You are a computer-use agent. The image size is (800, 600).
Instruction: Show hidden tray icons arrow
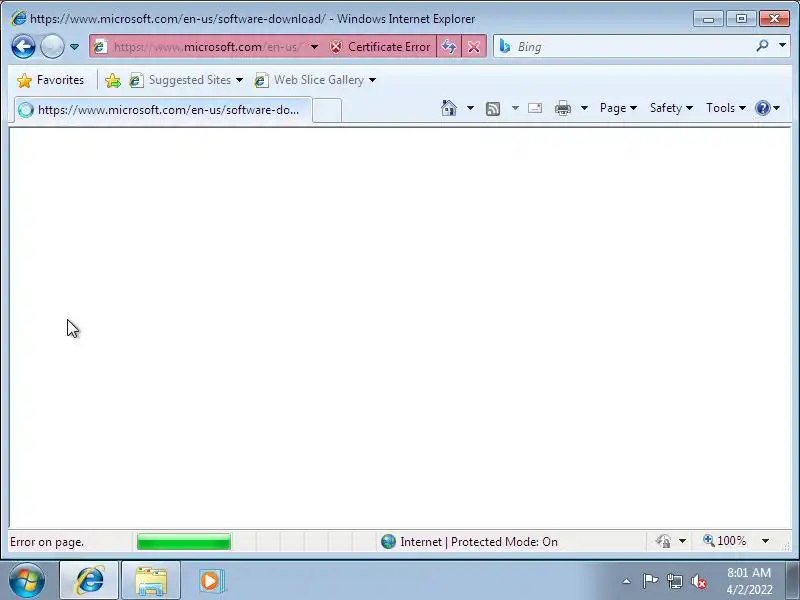627,581
